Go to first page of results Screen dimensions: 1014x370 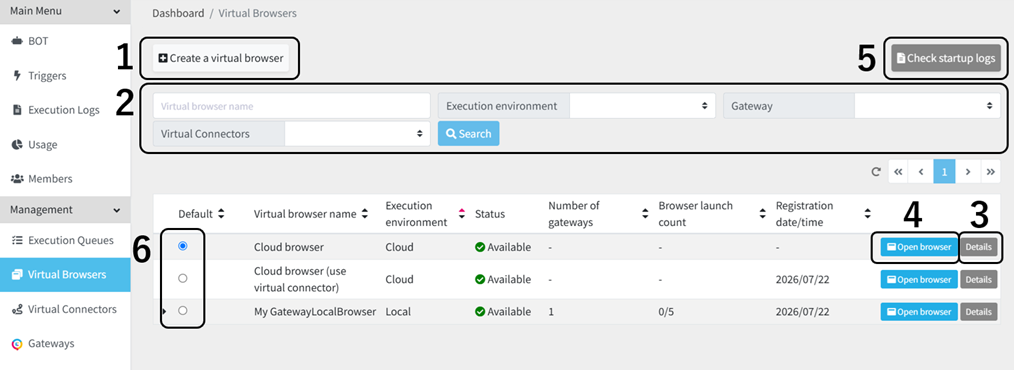point(898,172)
